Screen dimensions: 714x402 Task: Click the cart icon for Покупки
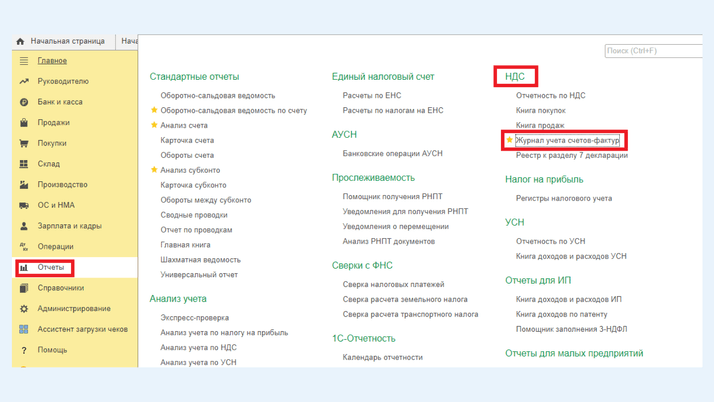click(x=24, y=143)
